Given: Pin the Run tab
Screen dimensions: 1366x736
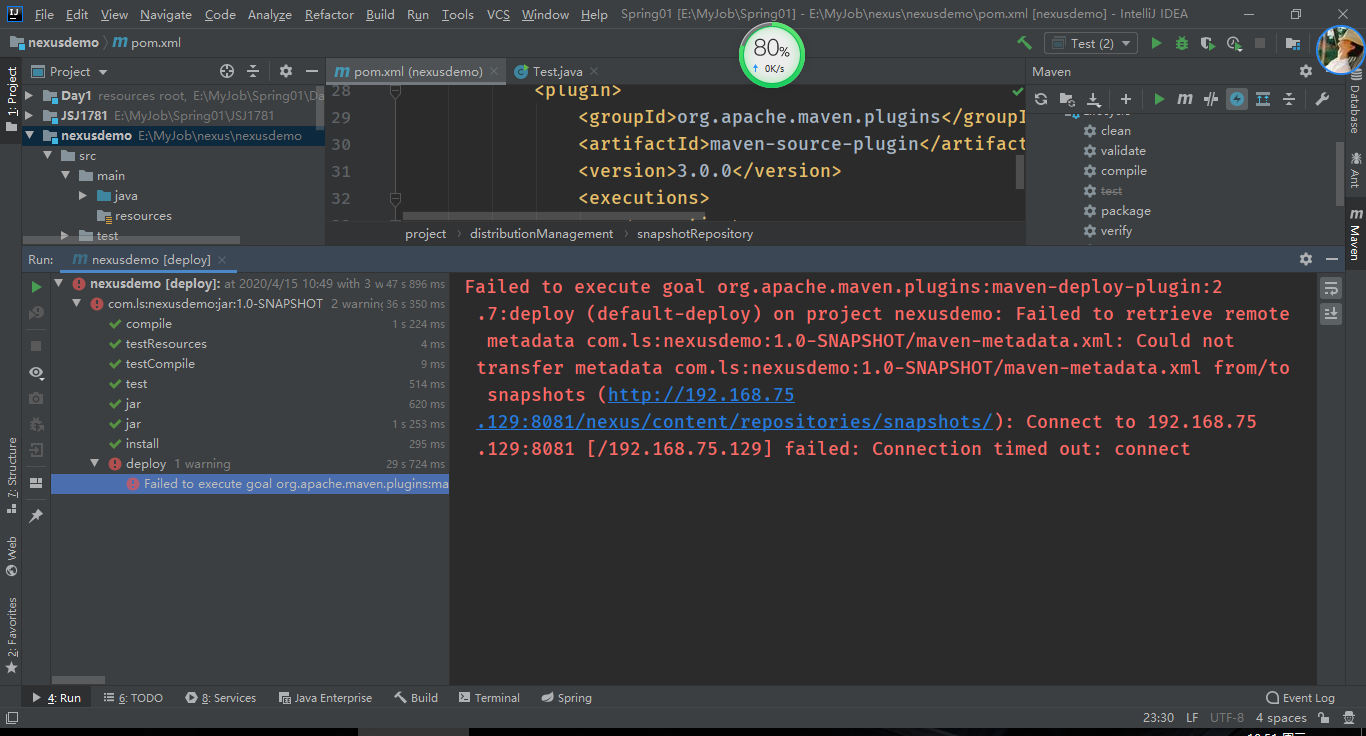Looking at the screenshot, I should [37, 515].
